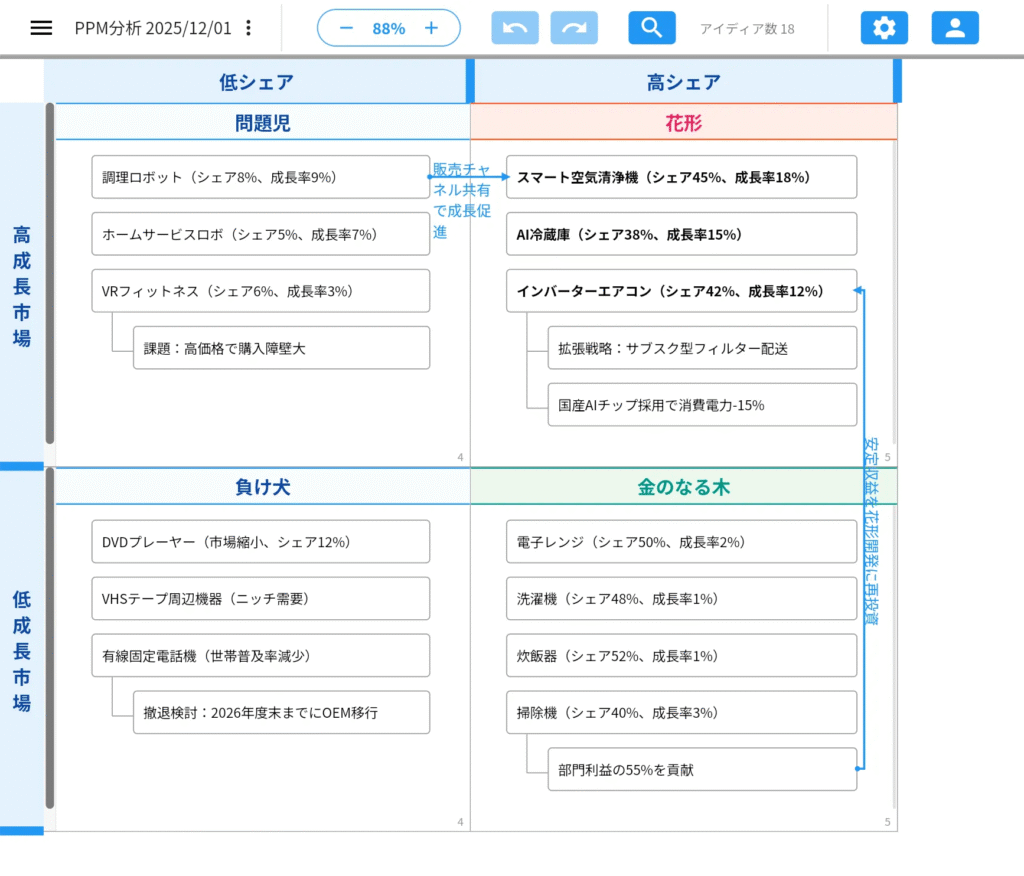This screenshot has height=876, width=1024.
Task: Click the undo arrow button
Action: tap(515, 28)
